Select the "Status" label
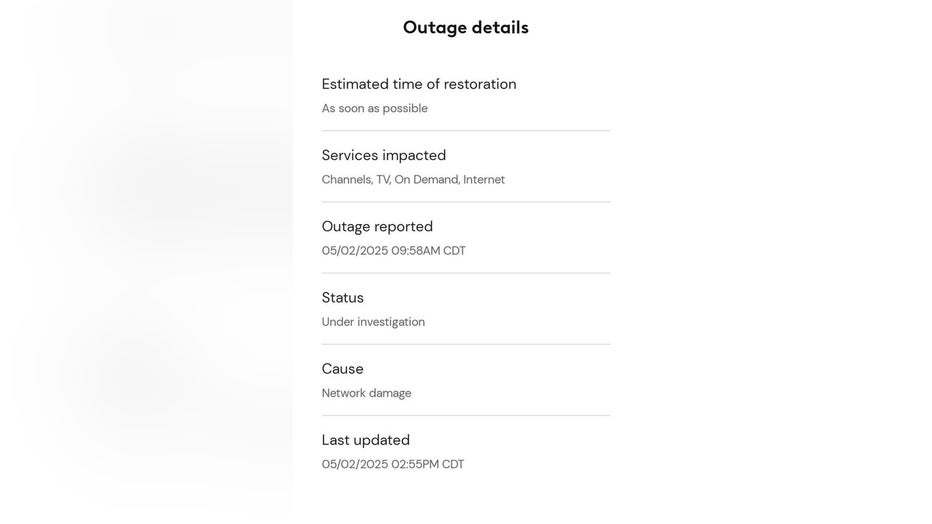The width and height of the screenshot is (932, 524). pos(342,298)
